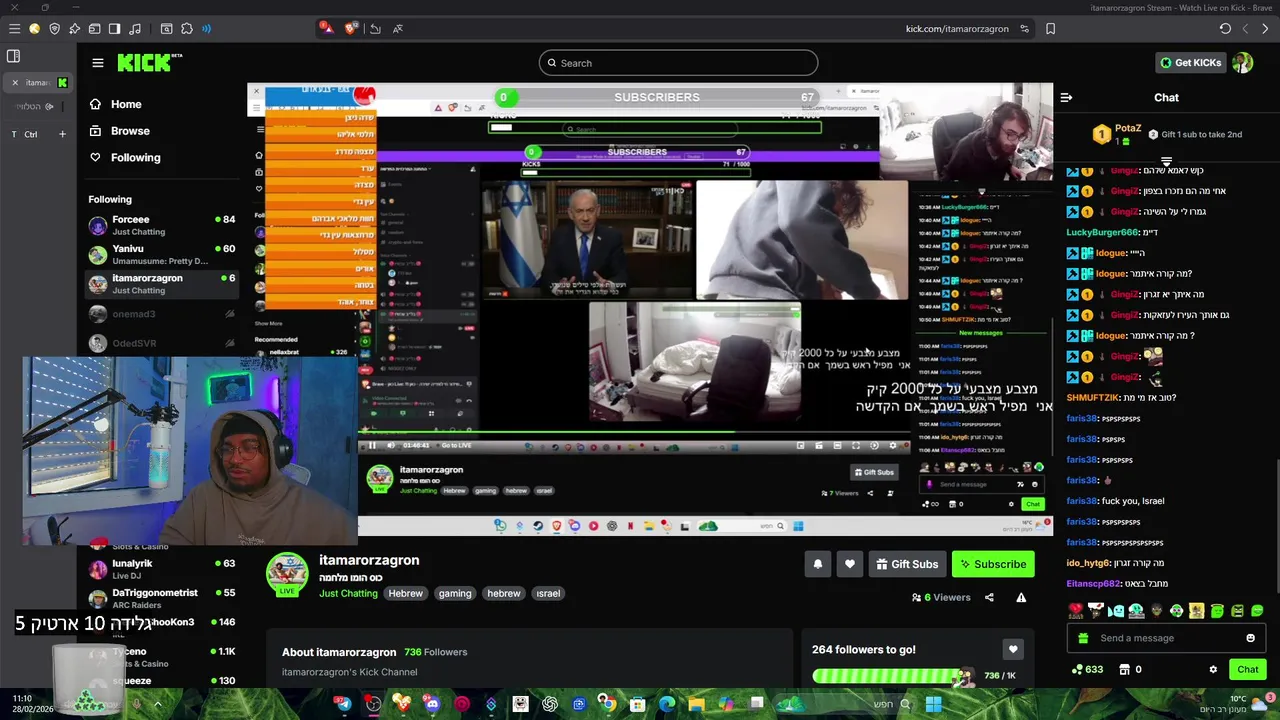
Task: Follow channel with heart button
Action: (849, 564)
